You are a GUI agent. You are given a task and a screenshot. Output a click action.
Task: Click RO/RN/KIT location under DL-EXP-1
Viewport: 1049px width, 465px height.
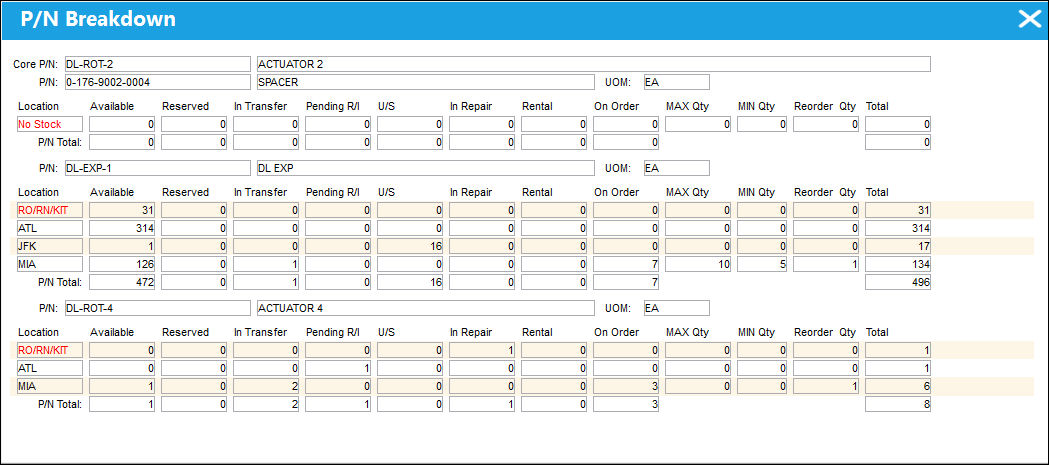[x=50, y=210]
